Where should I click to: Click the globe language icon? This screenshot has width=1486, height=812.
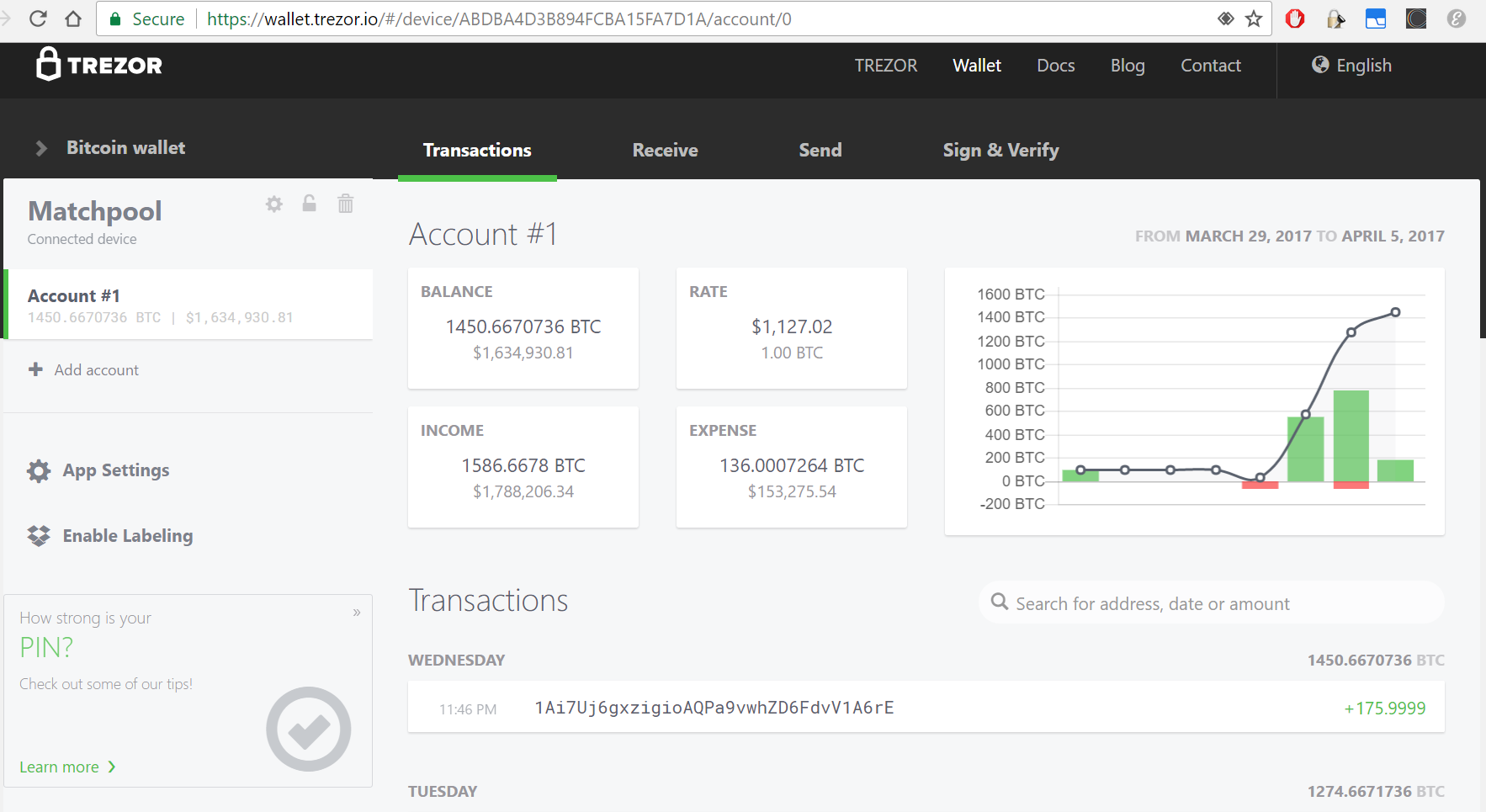click(1320, 65)
